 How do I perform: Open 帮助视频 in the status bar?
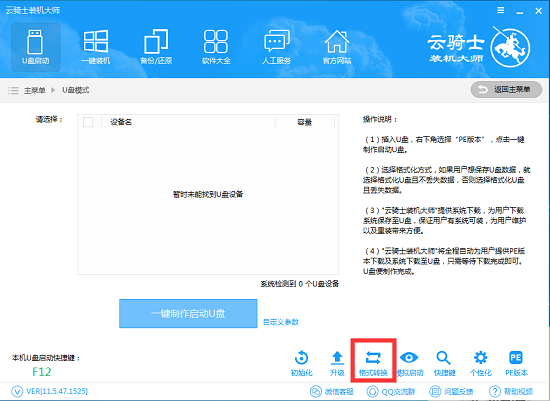click(x=511, y=392)
